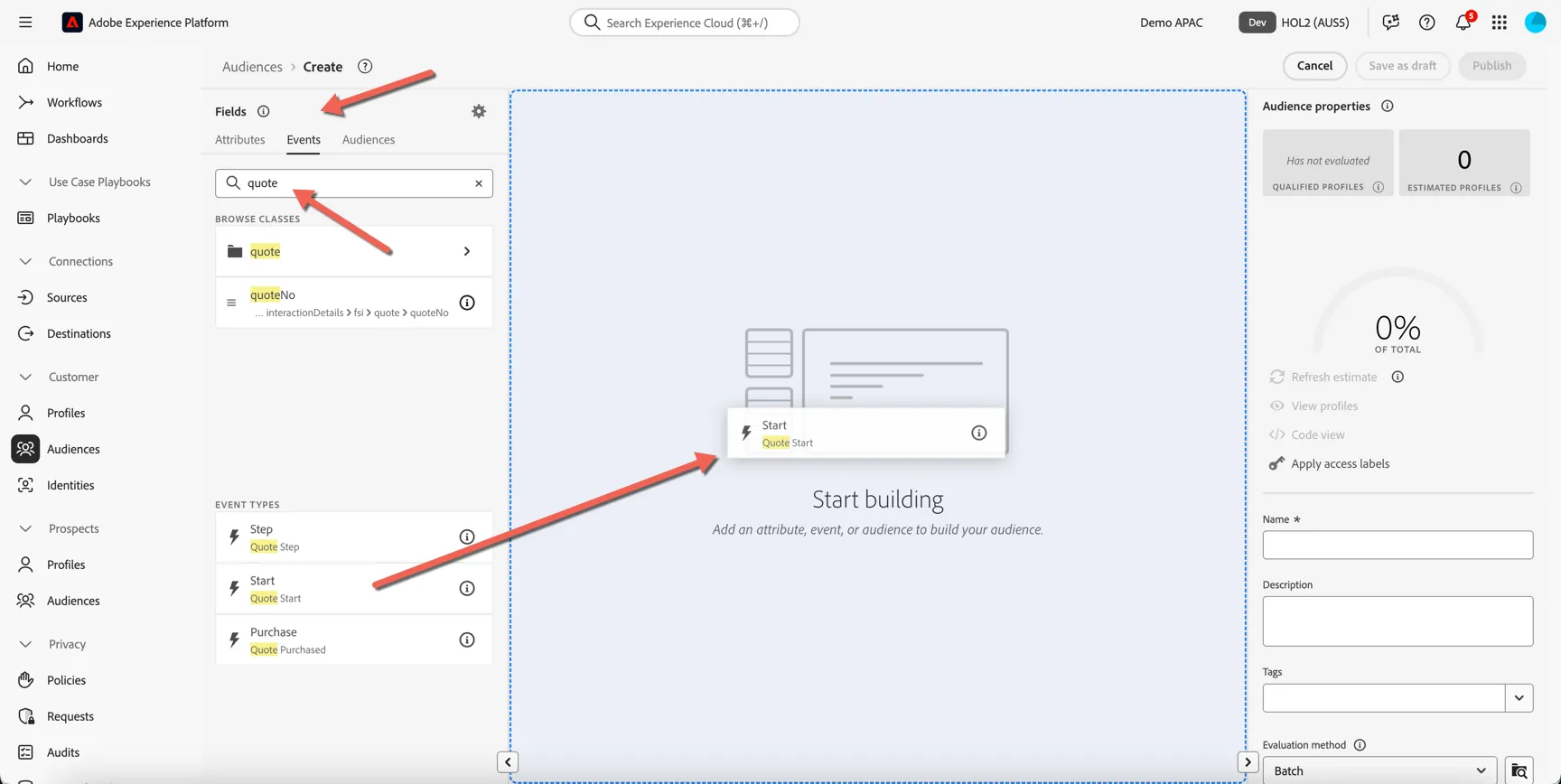Select the Dev HOL2 (AUSS) sandbox
Viewport: 1561px width, 784px height.
click(1294, 23)
